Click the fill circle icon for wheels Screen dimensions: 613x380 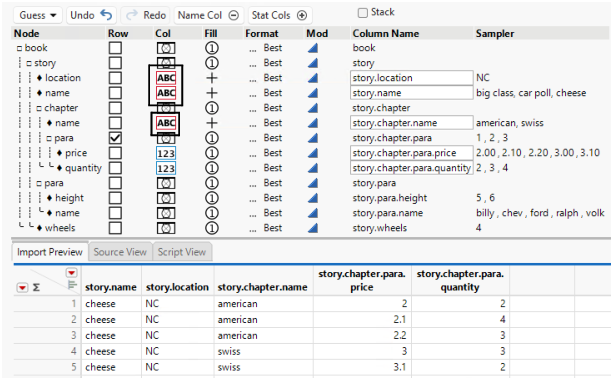212,228
